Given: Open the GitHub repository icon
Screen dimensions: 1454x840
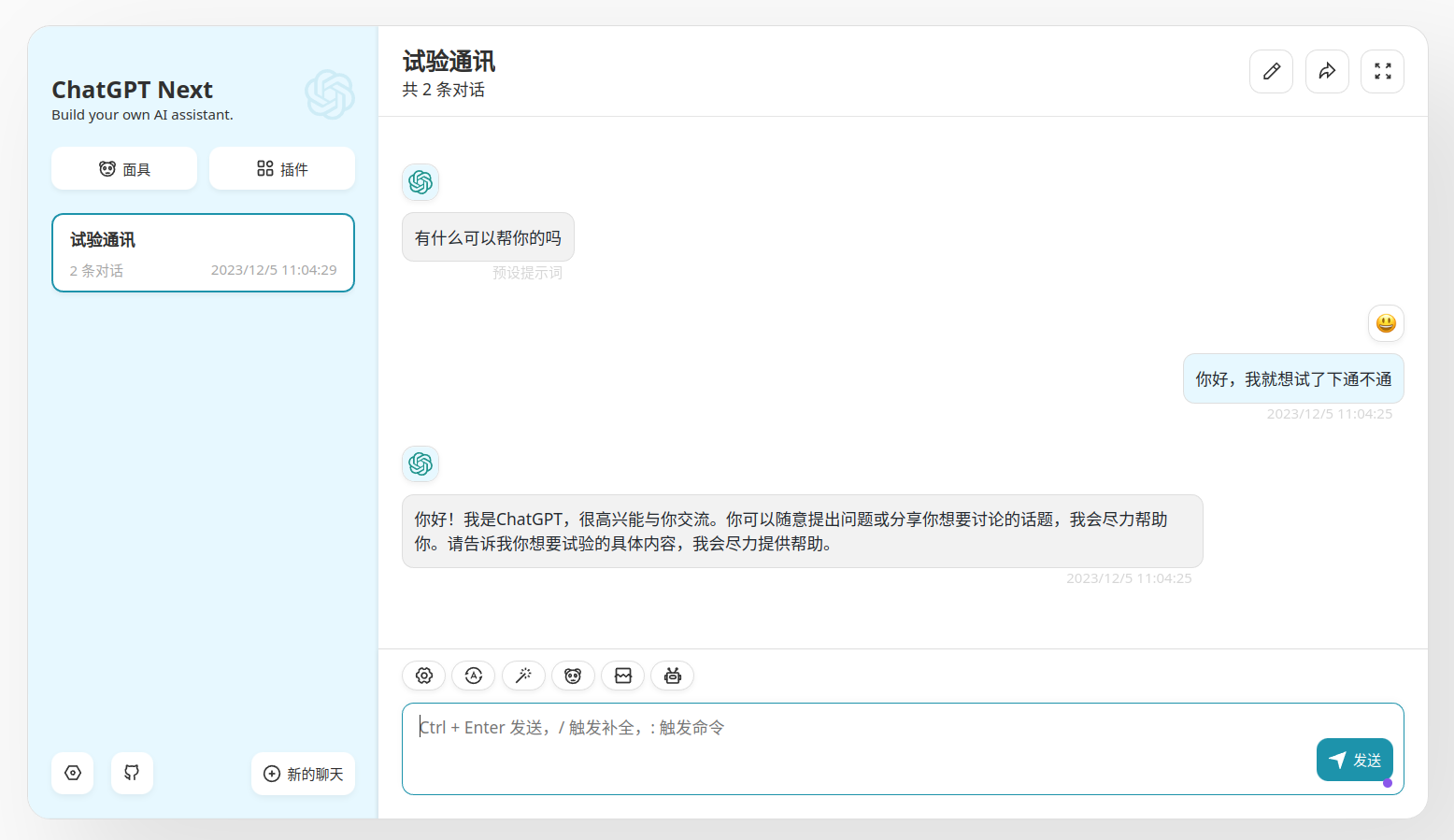Looking at the screenshot, I should (132, 773).
